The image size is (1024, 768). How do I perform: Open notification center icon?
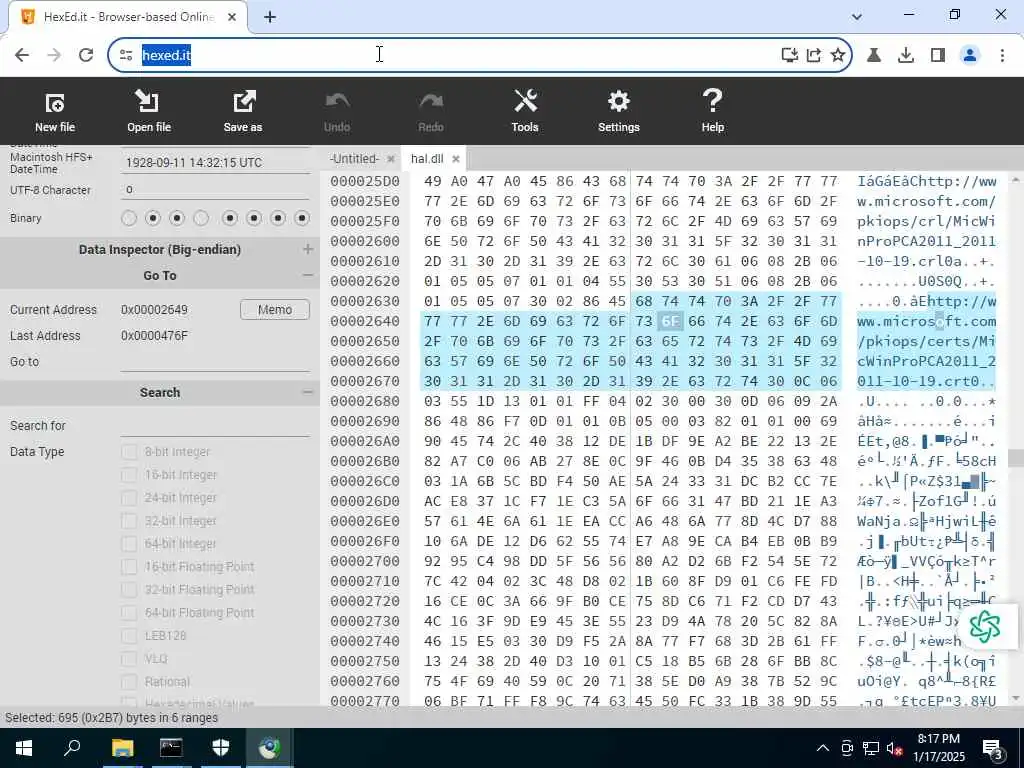(993, 748)
